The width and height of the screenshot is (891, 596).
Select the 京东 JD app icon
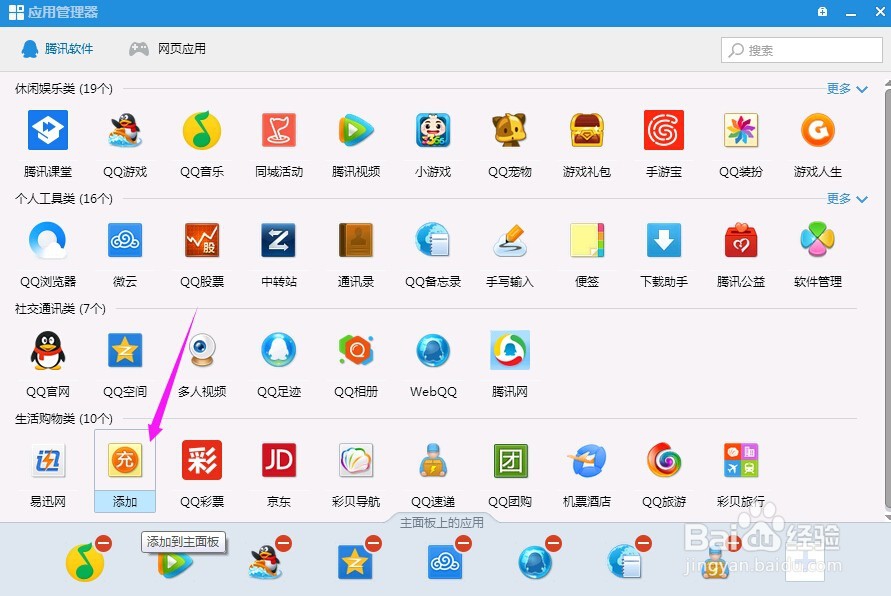[278, 460]
